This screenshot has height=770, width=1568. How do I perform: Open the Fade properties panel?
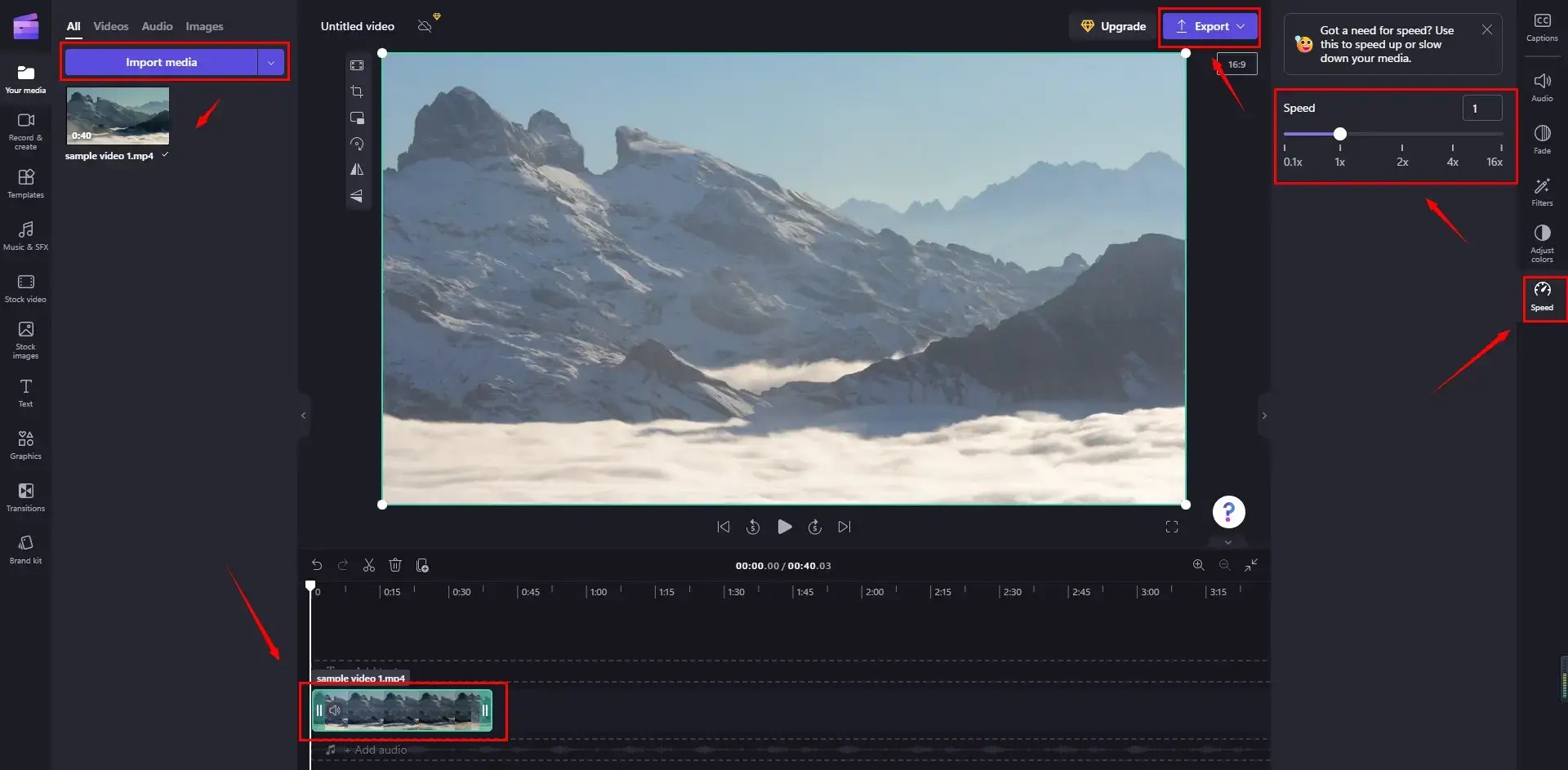pos(1542,140)
